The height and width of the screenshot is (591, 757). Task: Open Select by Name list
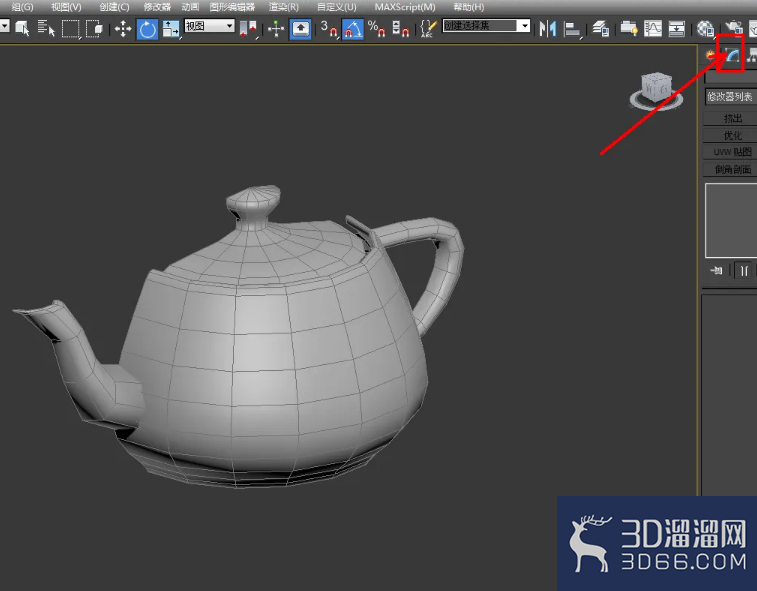46,28
